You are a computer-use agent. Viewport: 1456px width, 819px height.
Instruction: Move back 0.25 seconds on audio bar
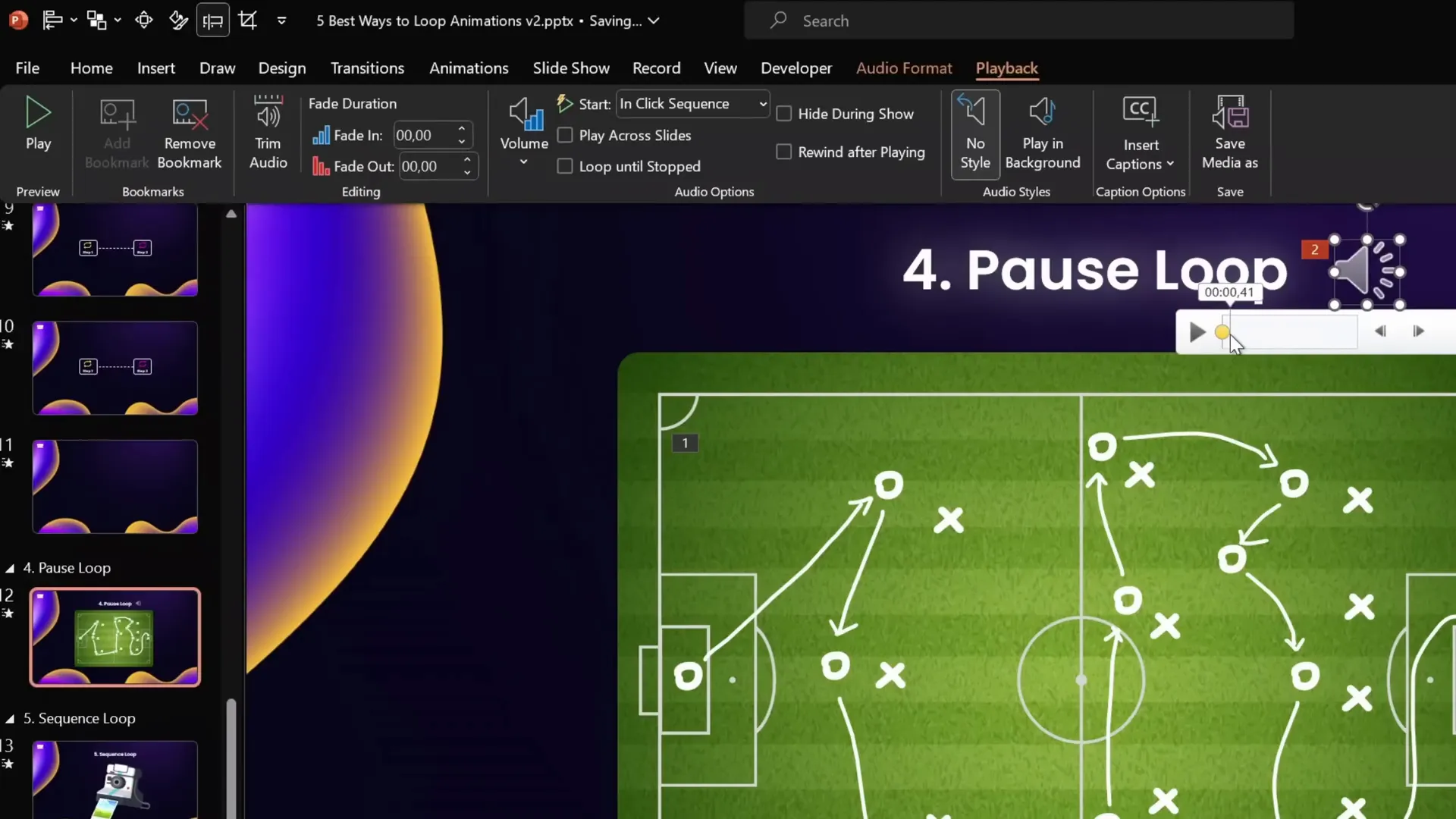click(1380, 331)
